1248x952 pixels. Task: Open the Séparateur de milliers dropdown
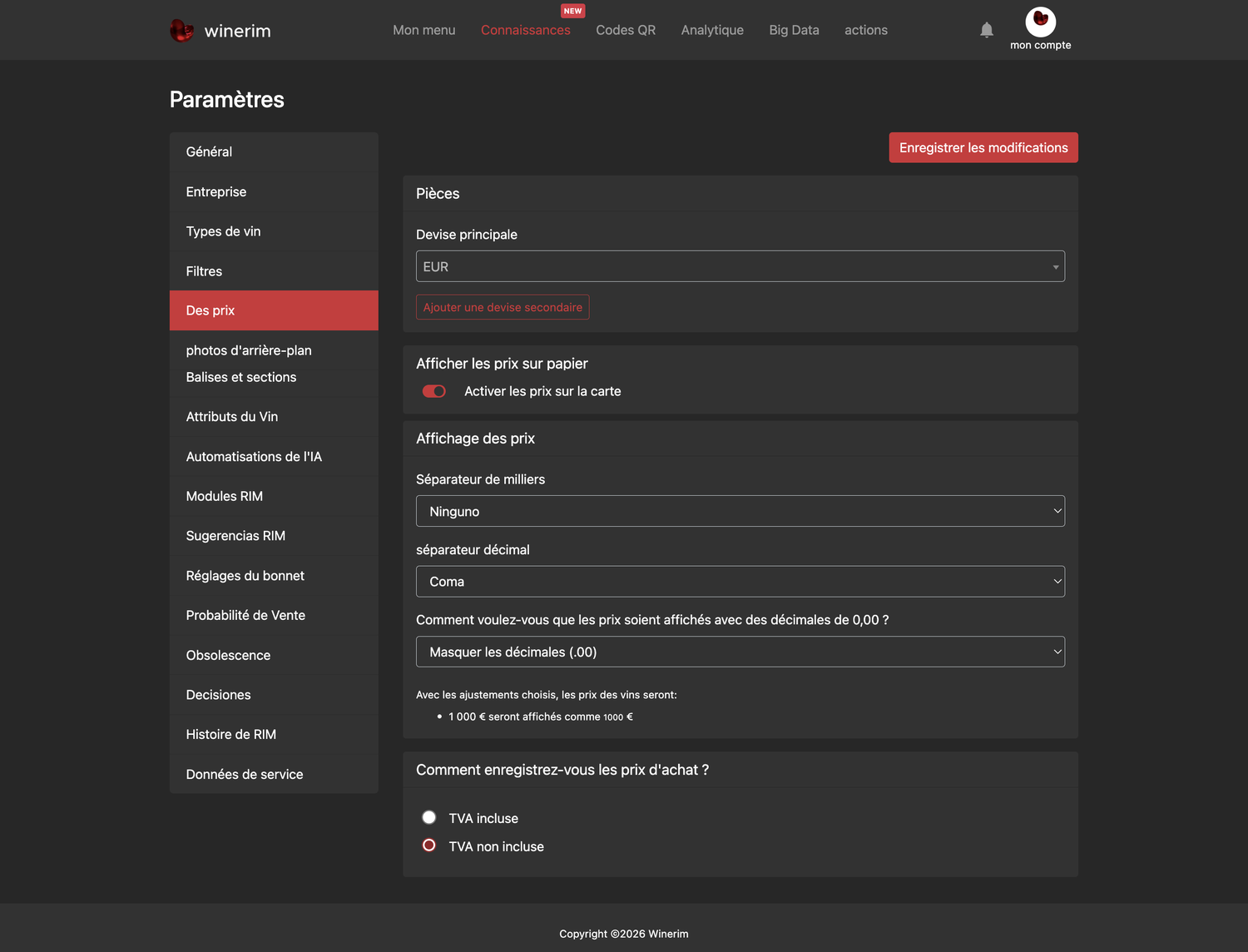tap(740, 511)
